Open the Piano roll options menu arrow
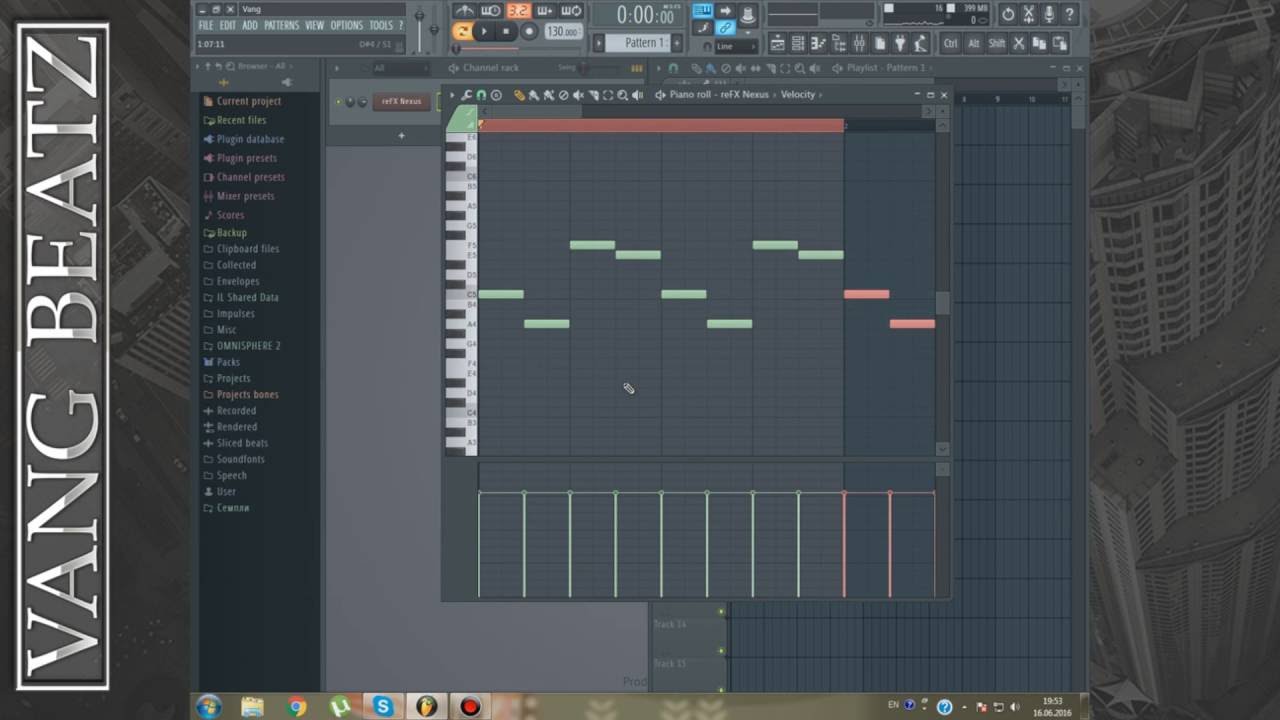 pyautogui.click(x=452, y=95)
